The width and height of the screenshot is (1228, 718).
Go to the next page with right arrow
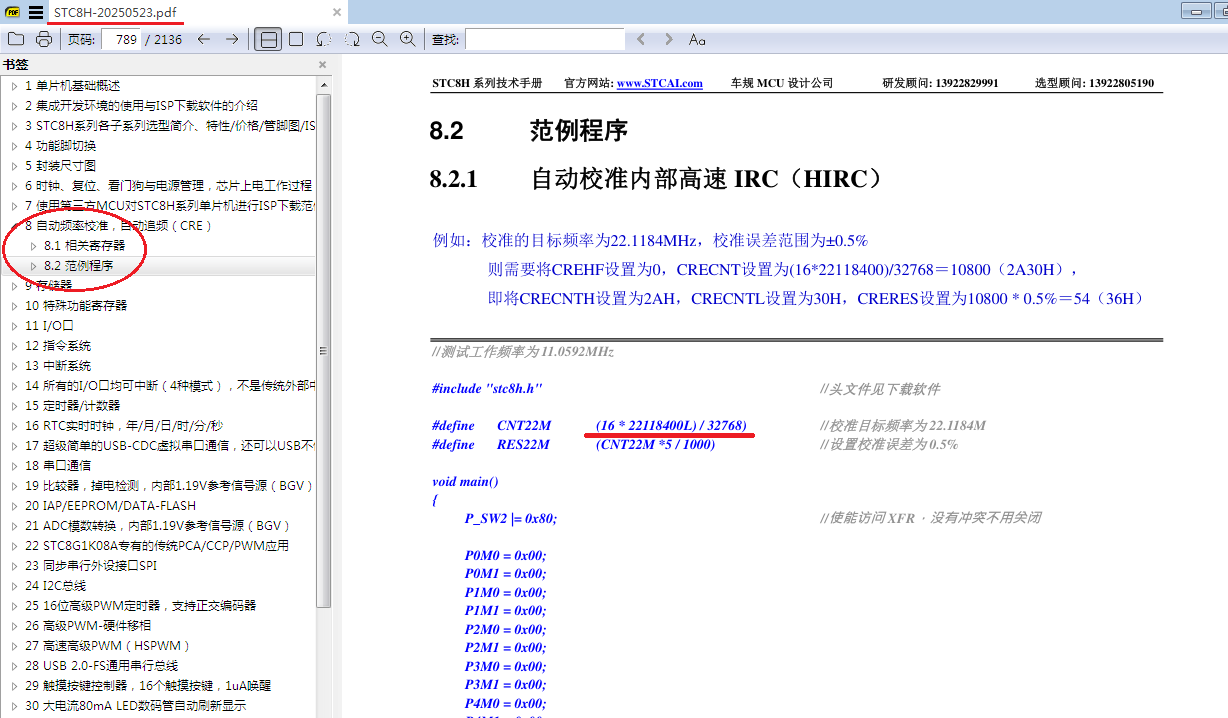coord(232,39)
